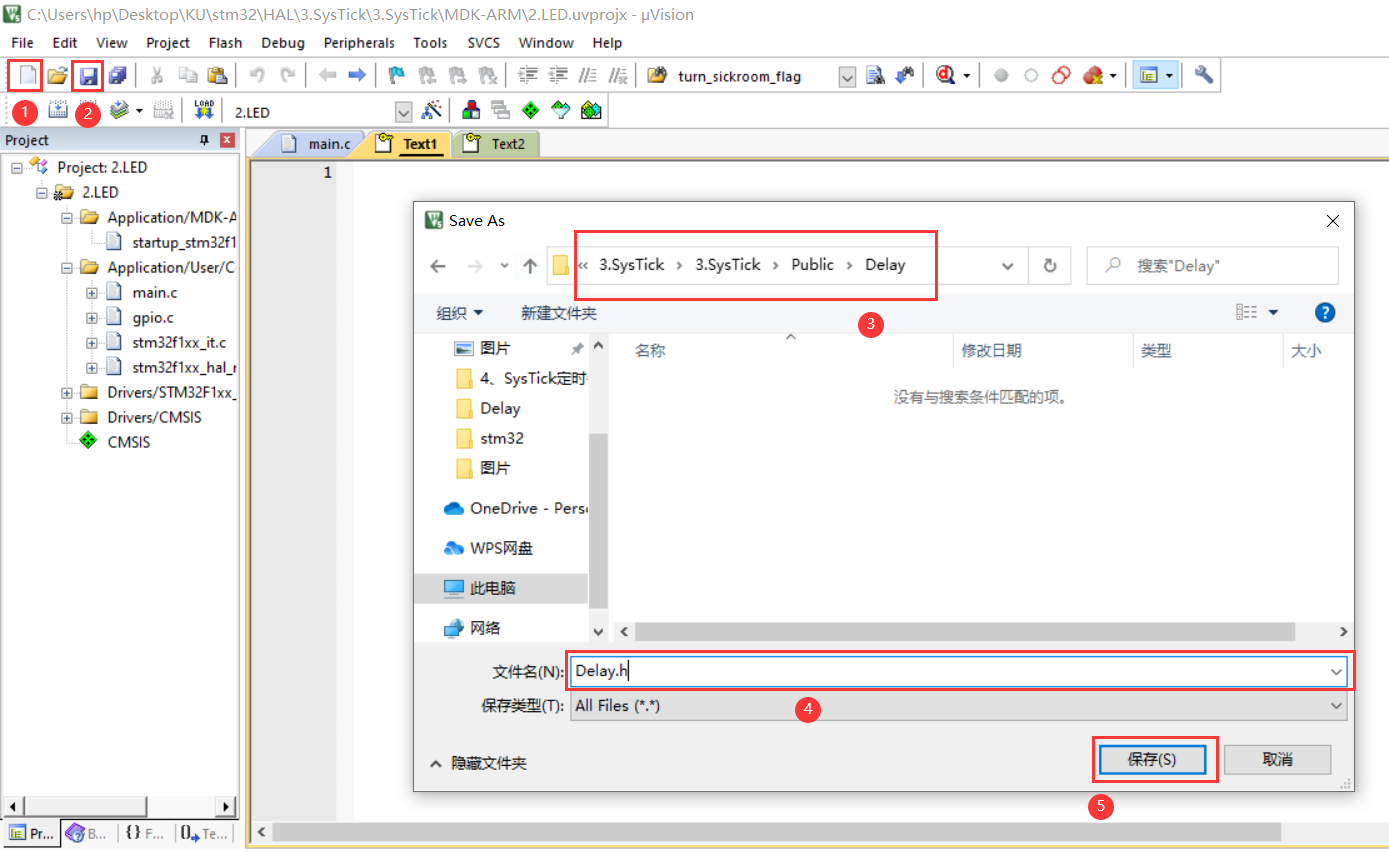Click the Batch Build layers icon
Image resolution: width=1389 pixels, height=852 pixels.
point(119,110)
